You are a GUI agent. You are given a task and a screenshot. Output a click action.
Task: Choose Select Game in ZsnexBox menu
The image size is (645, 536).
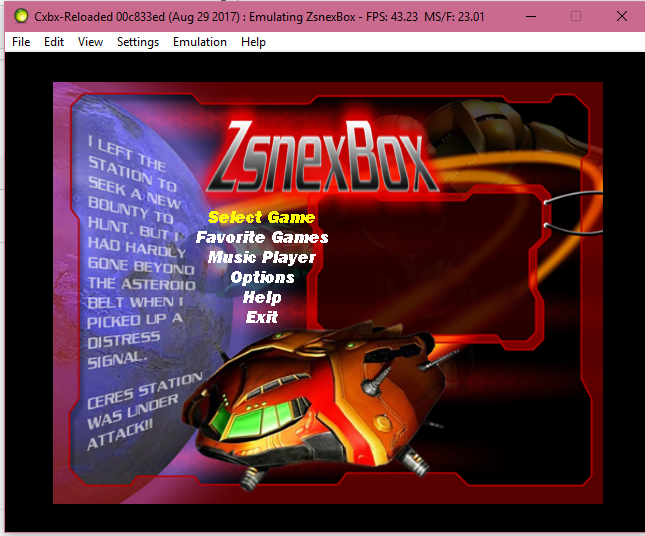tap(261, 217)
